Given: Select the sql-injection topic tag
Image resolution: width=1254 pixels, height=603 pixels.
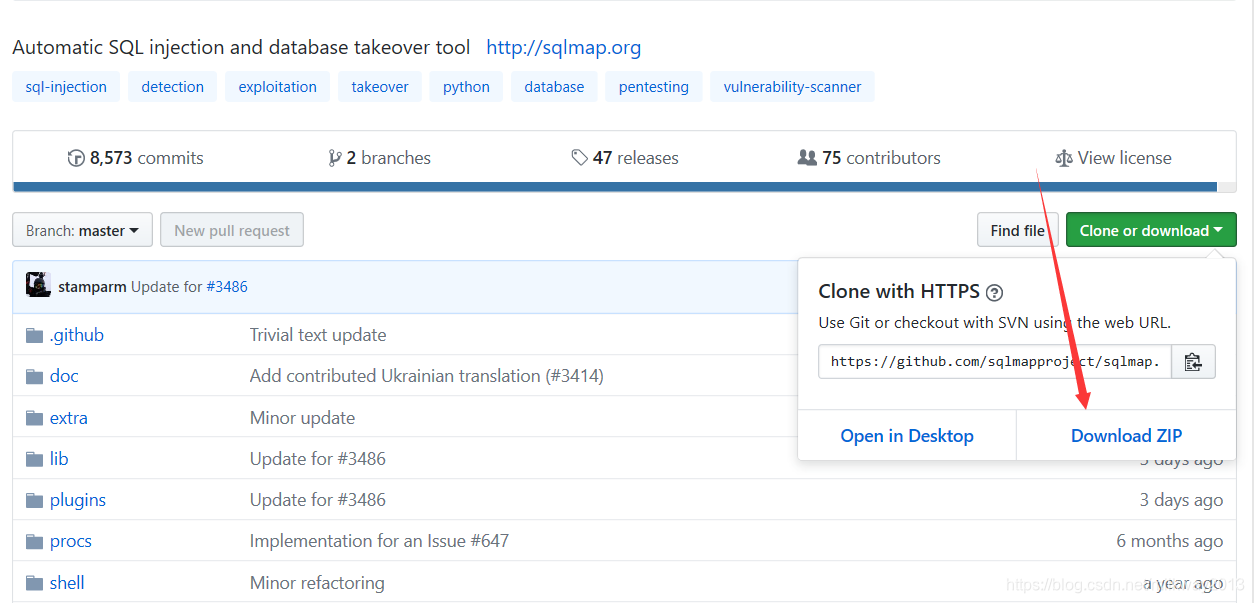Looking at the screenshot, I should pyautogui.click(x=66, y=87).
